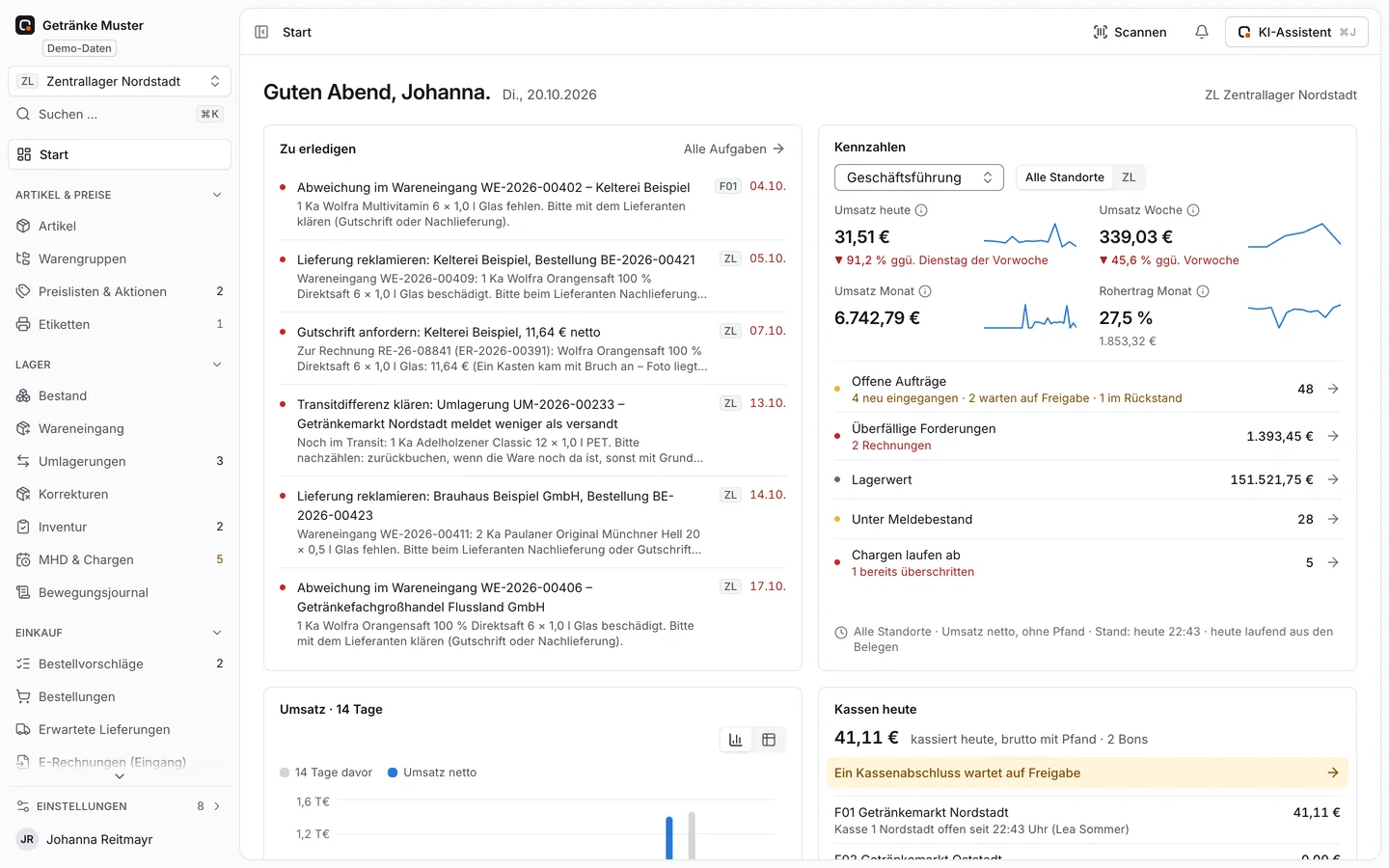Click the Umlagerungen transfer arrows icon

pyautogui.click(x=24, y=461)
